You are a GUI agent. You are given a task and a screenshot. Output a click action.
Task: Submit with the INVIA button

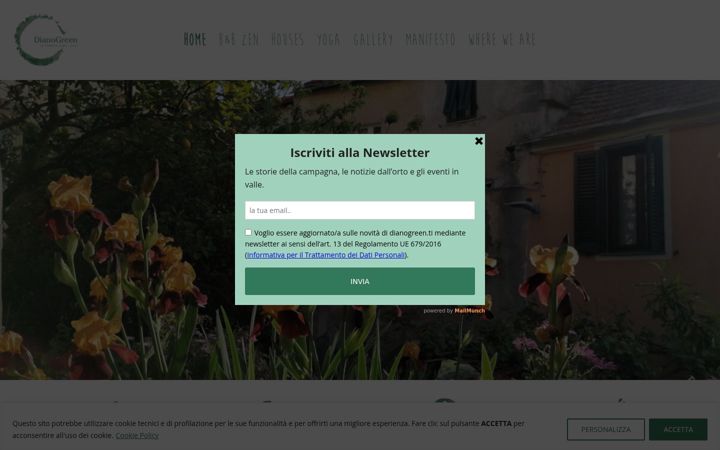[360, 281]
